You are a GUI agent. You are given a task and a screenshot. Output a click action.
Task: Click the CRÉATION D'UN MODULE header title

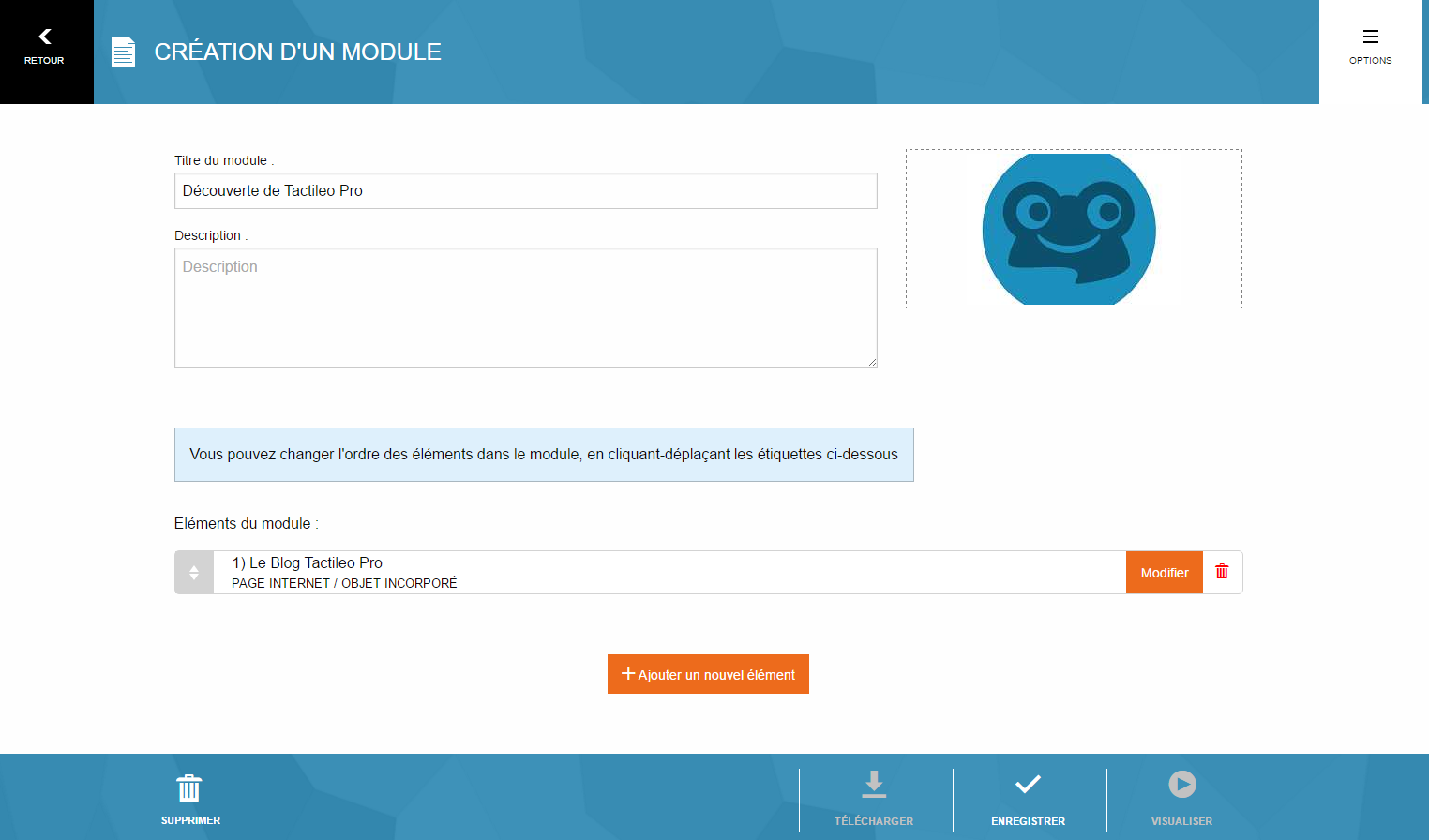click(297, 52)
